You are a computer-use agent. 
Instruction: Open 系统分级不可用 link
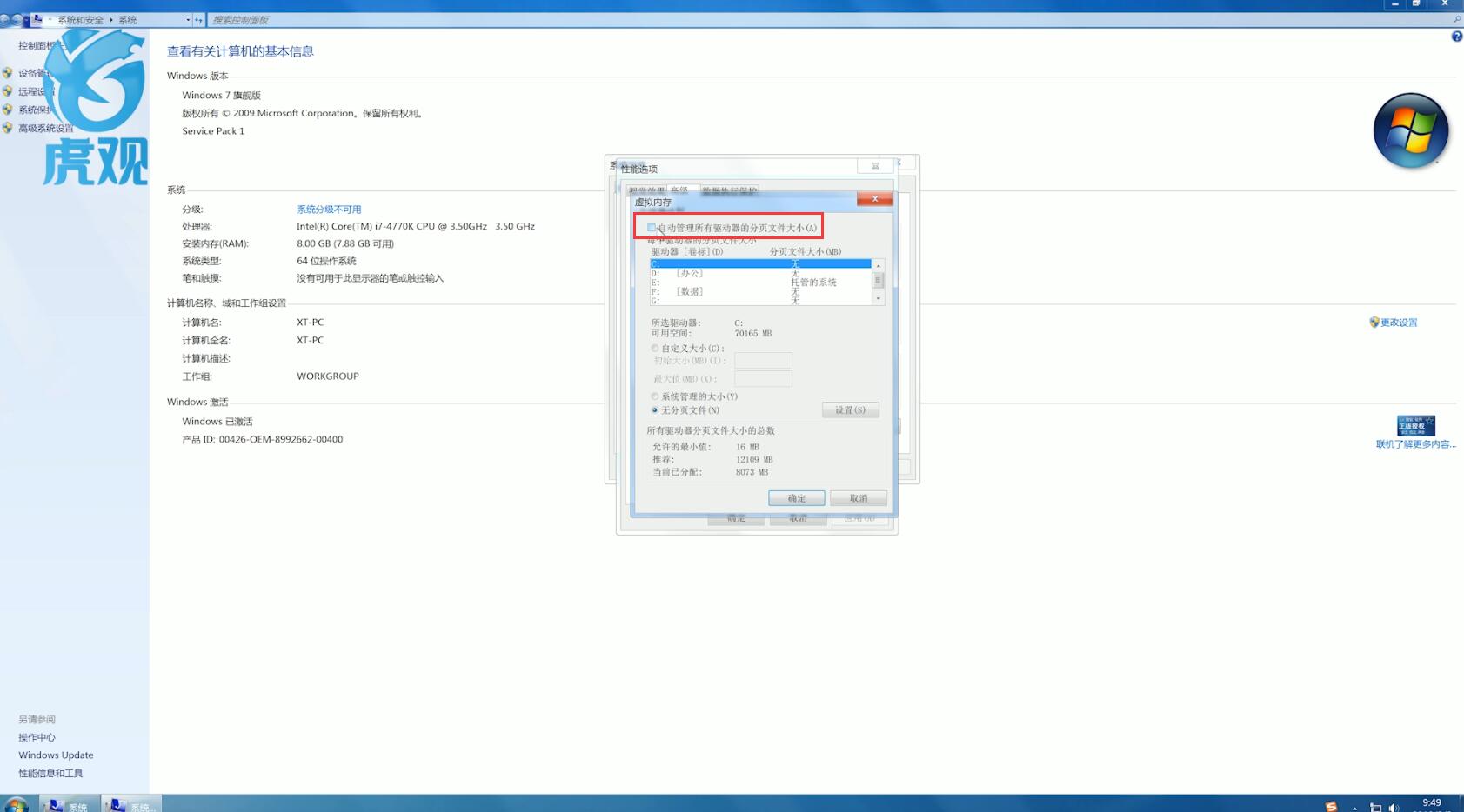[329, 210]
